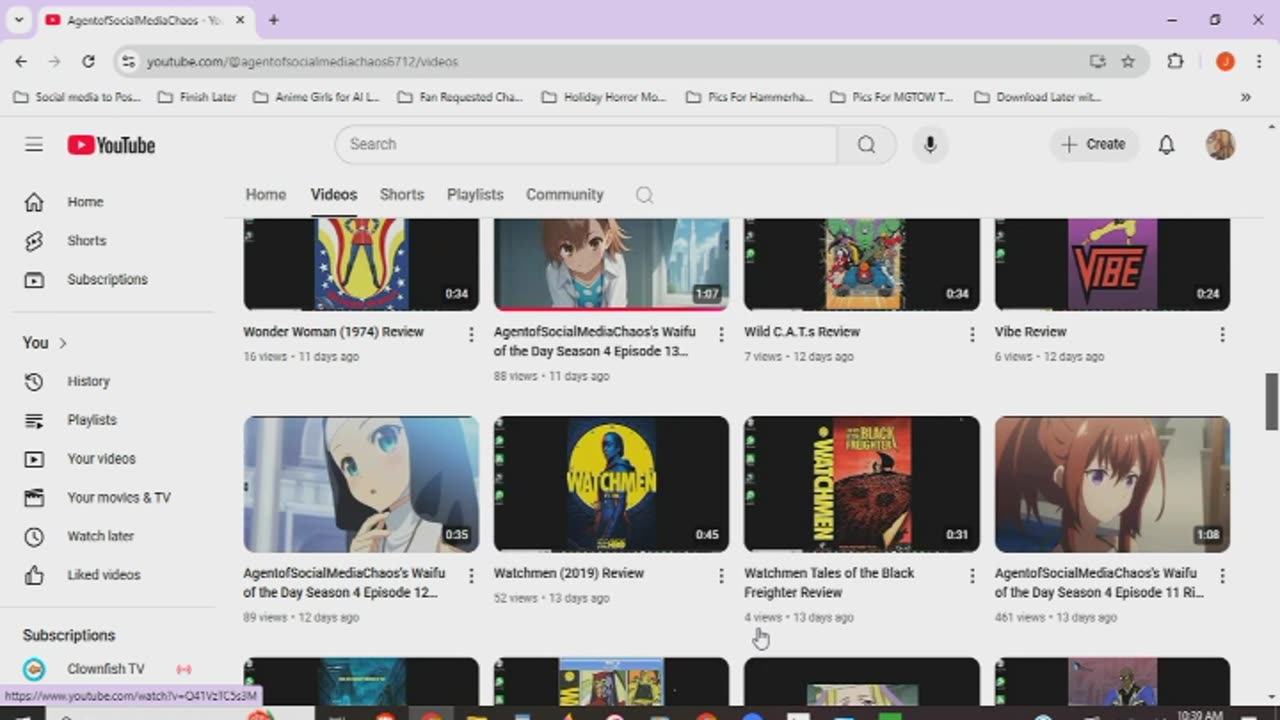
Task: Open options for Watchmen (2019) Review
Action: tap(721, 576)
